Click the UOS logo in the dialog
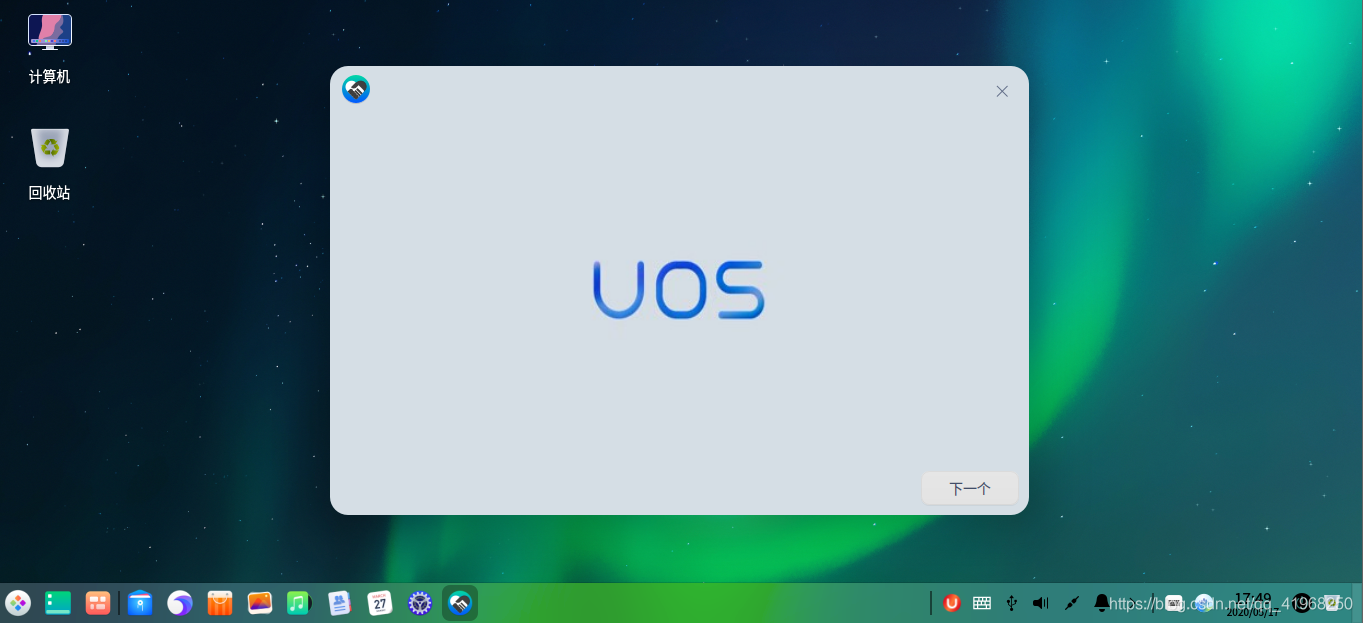Screen dimensions: 1363x623 coord(679,290)
